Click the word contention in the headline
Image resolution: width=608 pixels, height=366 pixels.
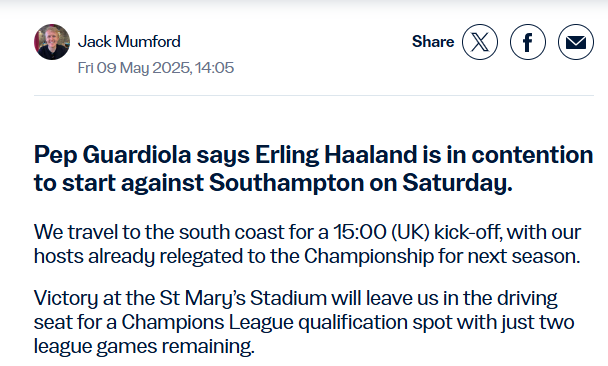532,154
